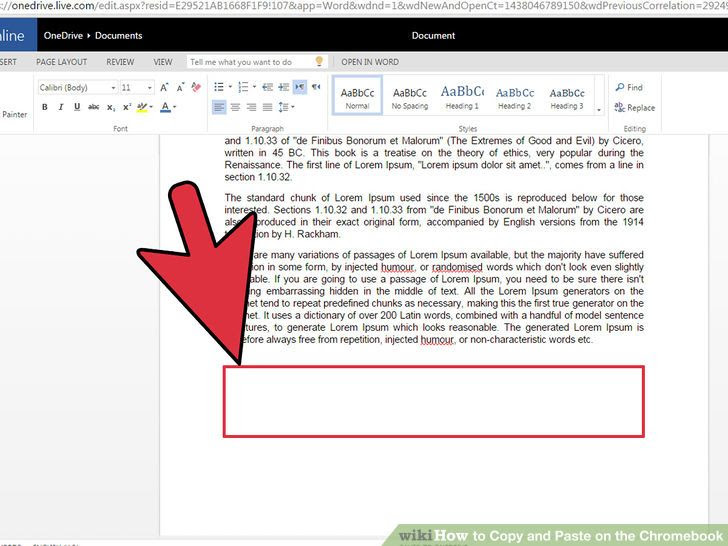Image resolution: width=728 pixels, height=546 pixels.
Task: Click the word "Cicero" in first paragraph
Action: pos(627,141)
